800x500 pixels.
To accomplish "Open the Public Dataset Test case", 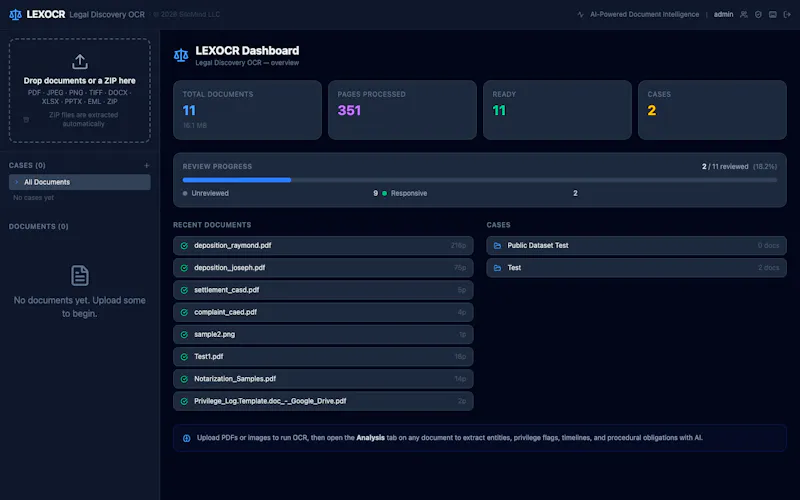I will [x=636, y=245].
